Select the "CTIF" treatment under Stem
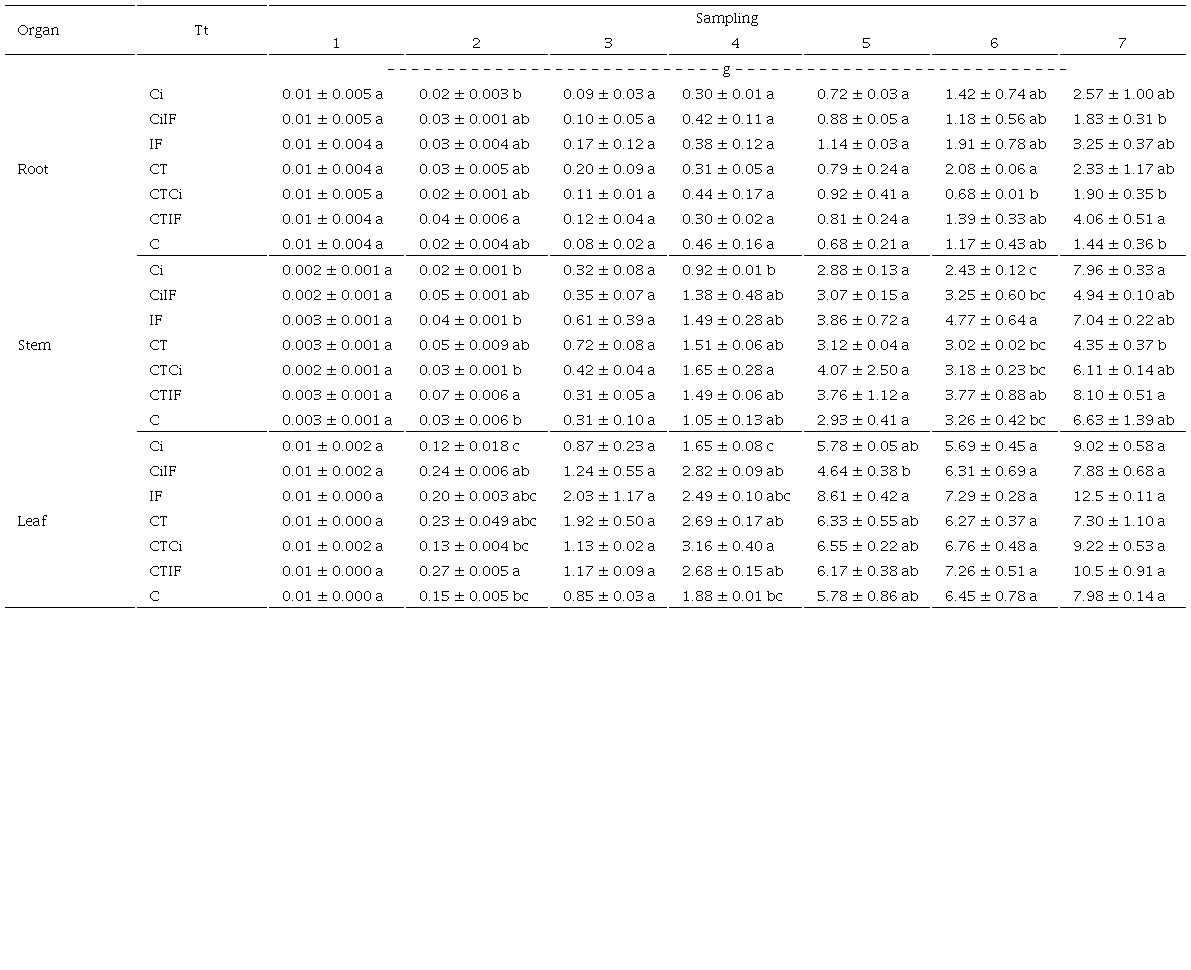The height and width of the screenshot is (970, 1191). tap(166, 395)
